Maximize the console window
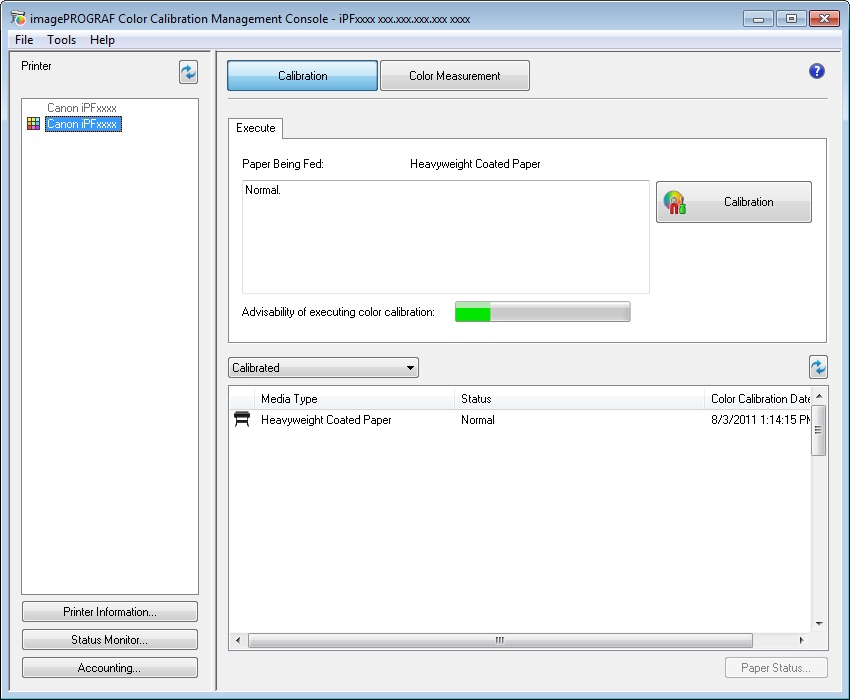This screenshot has height=700, width=850. click(x=791, y=19)
